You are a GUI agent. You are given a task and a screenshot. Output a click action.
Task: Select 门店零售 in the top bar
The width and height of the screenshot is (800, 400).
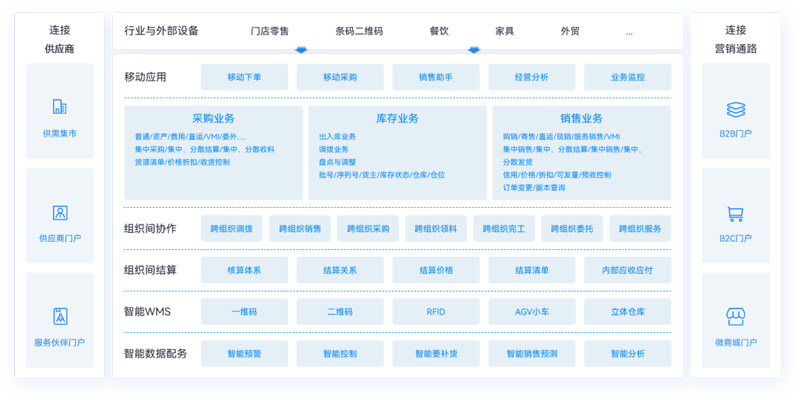click(270, 31)
